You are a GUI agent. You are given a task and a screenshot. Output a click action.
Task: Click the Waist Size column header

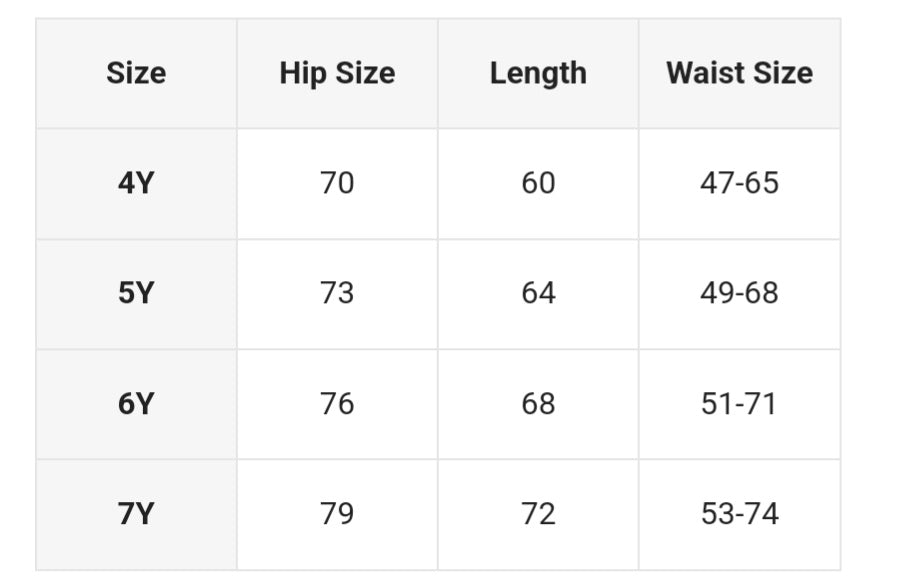(739, 73)
